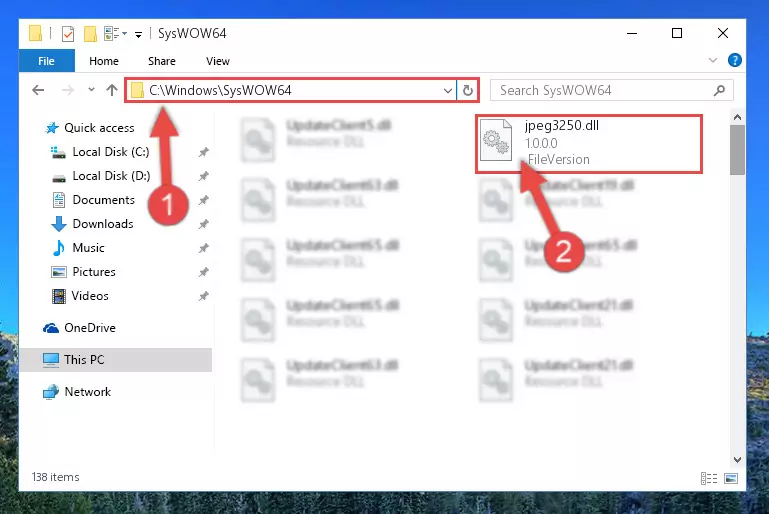The height and width of the screenshot is (514, 769).
Task: Refresh the SysWOW64 folder
Action: 468,90
